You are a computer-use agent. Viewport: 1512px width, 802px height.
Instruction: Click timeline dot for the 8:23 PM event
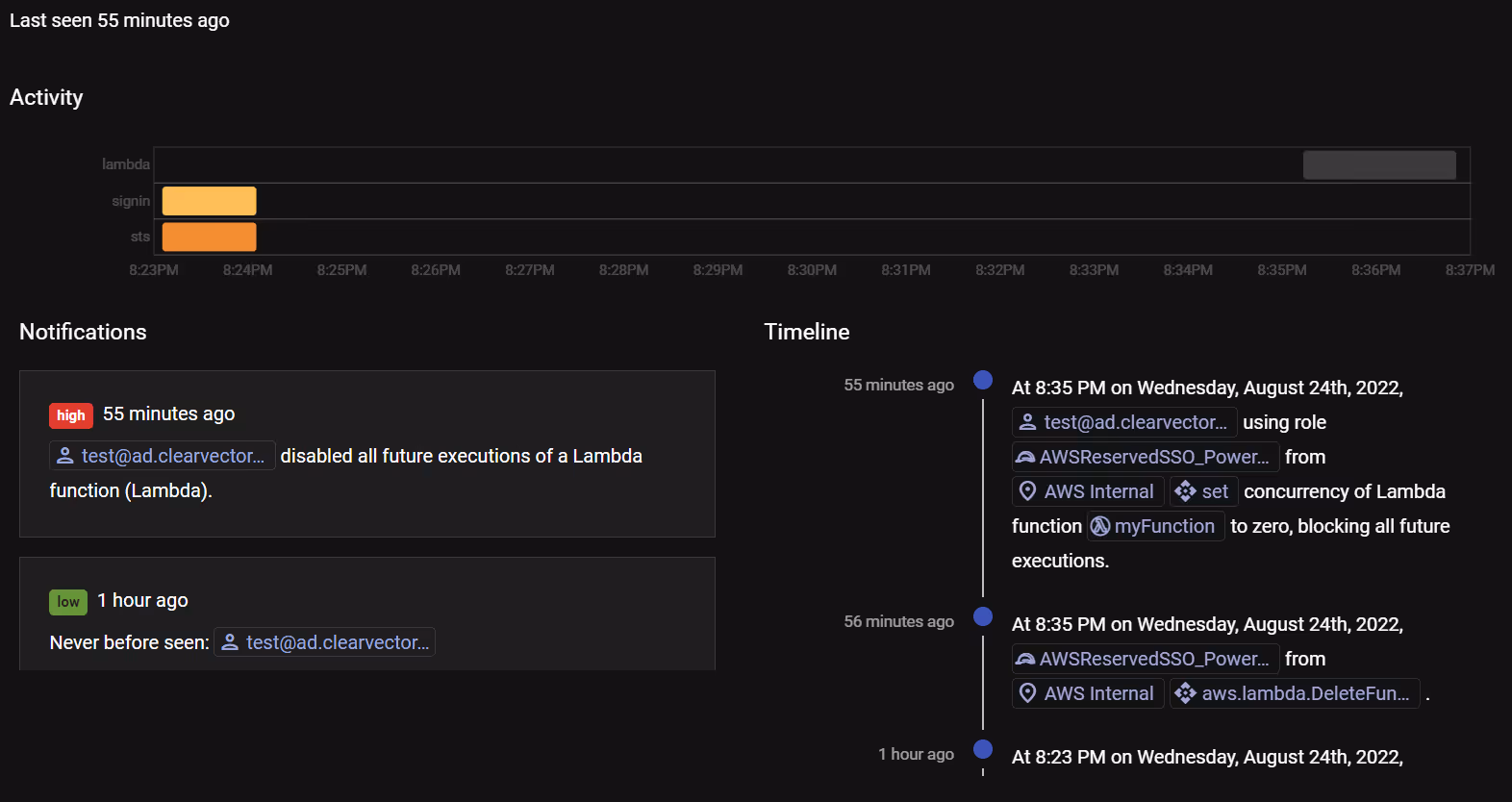coord(983,749)
